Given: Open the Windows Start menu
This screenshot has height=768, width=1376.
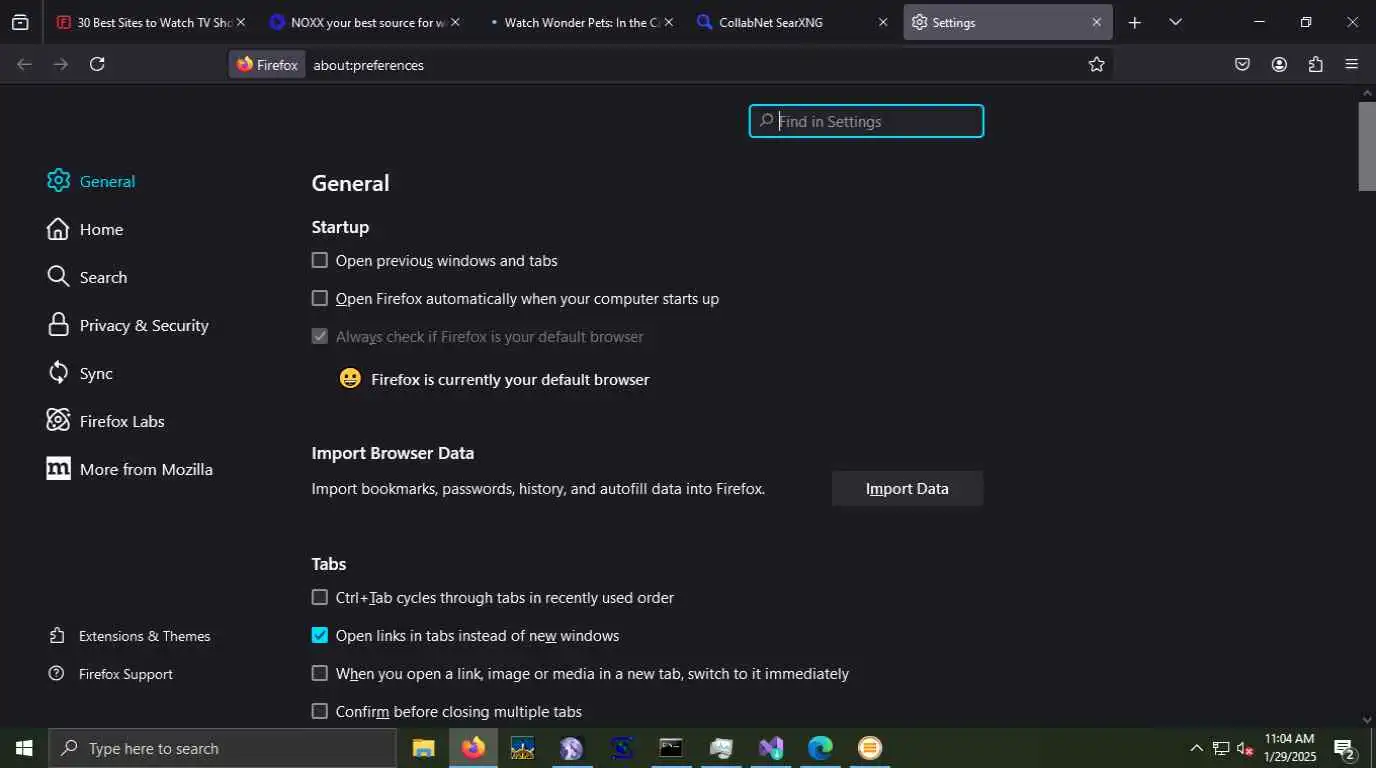Looking at the screenshot, I should click(24, 748).
